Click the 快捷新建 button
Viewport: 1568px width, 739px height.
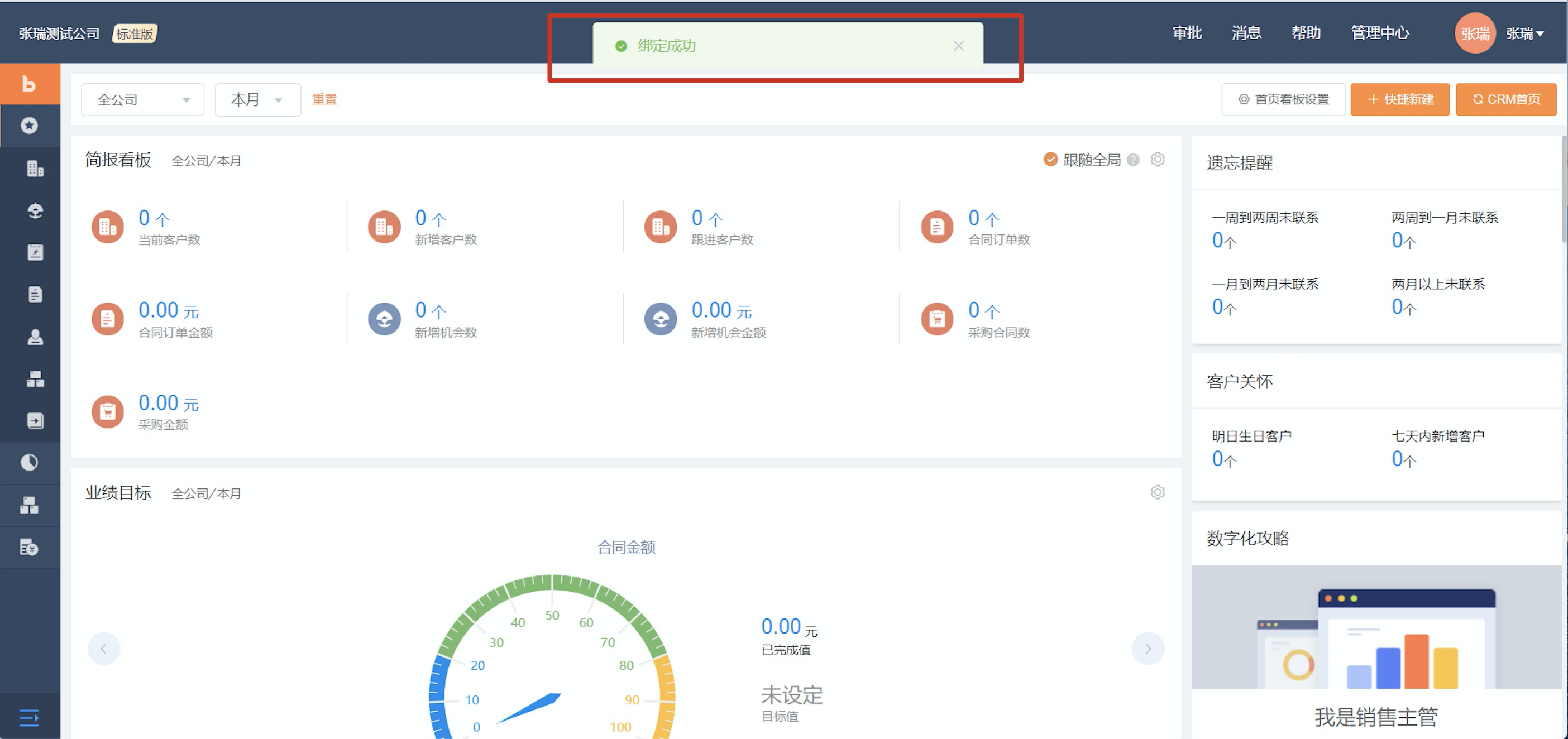[x=1399, y=99]
